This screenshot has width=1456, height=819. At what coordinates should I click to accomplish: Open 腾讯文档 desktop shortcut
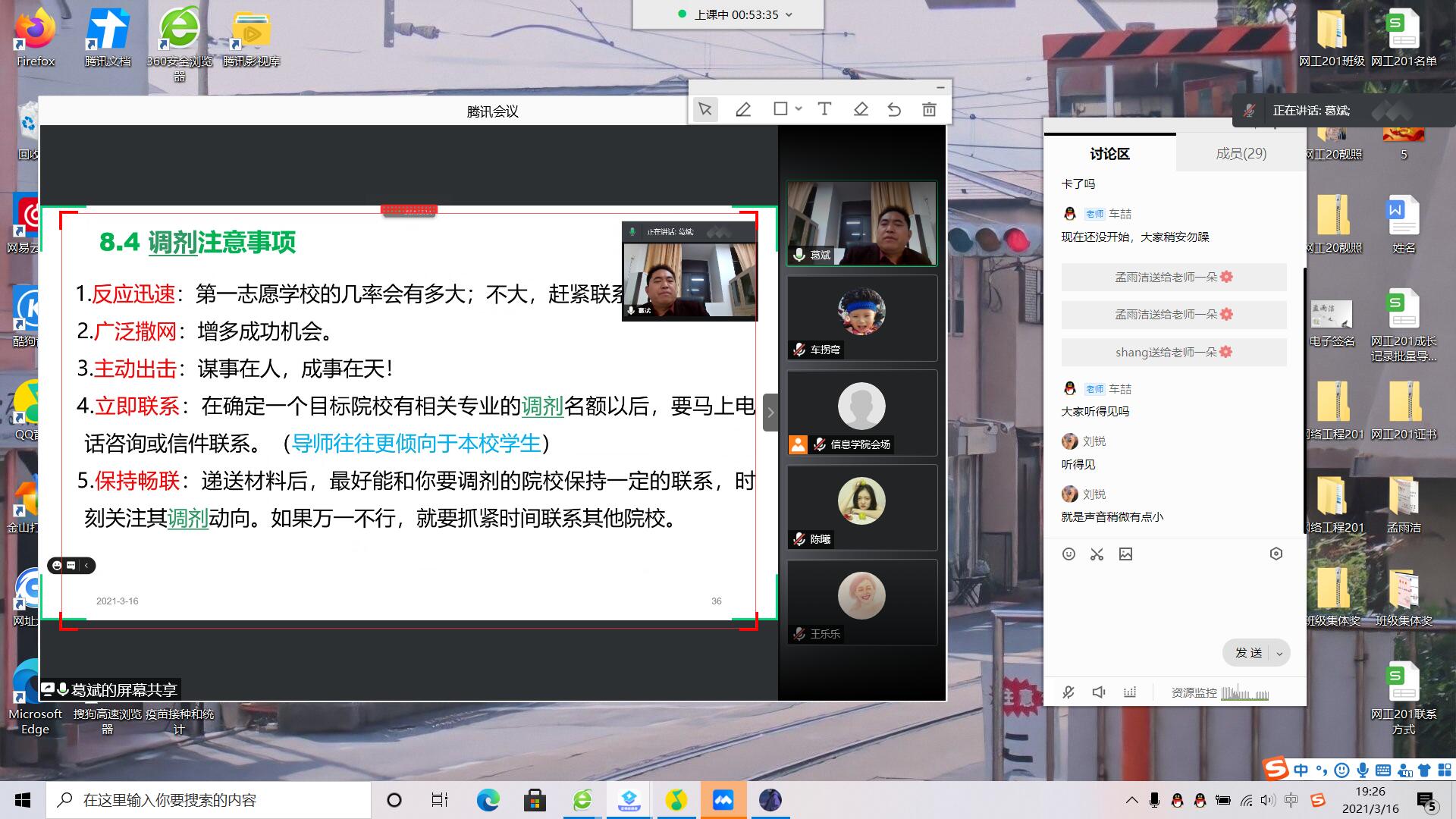tap(108, 38)
